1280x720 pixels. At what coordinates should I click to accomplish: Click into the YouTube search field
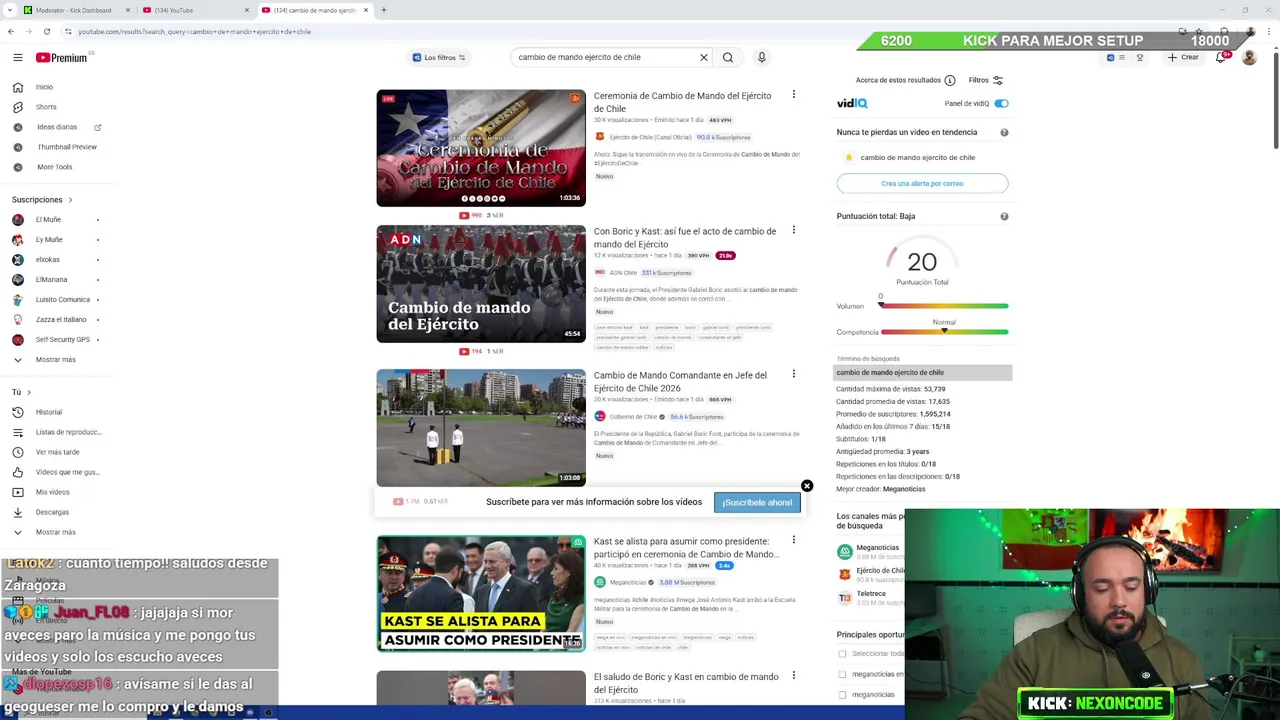coord(606,57)
